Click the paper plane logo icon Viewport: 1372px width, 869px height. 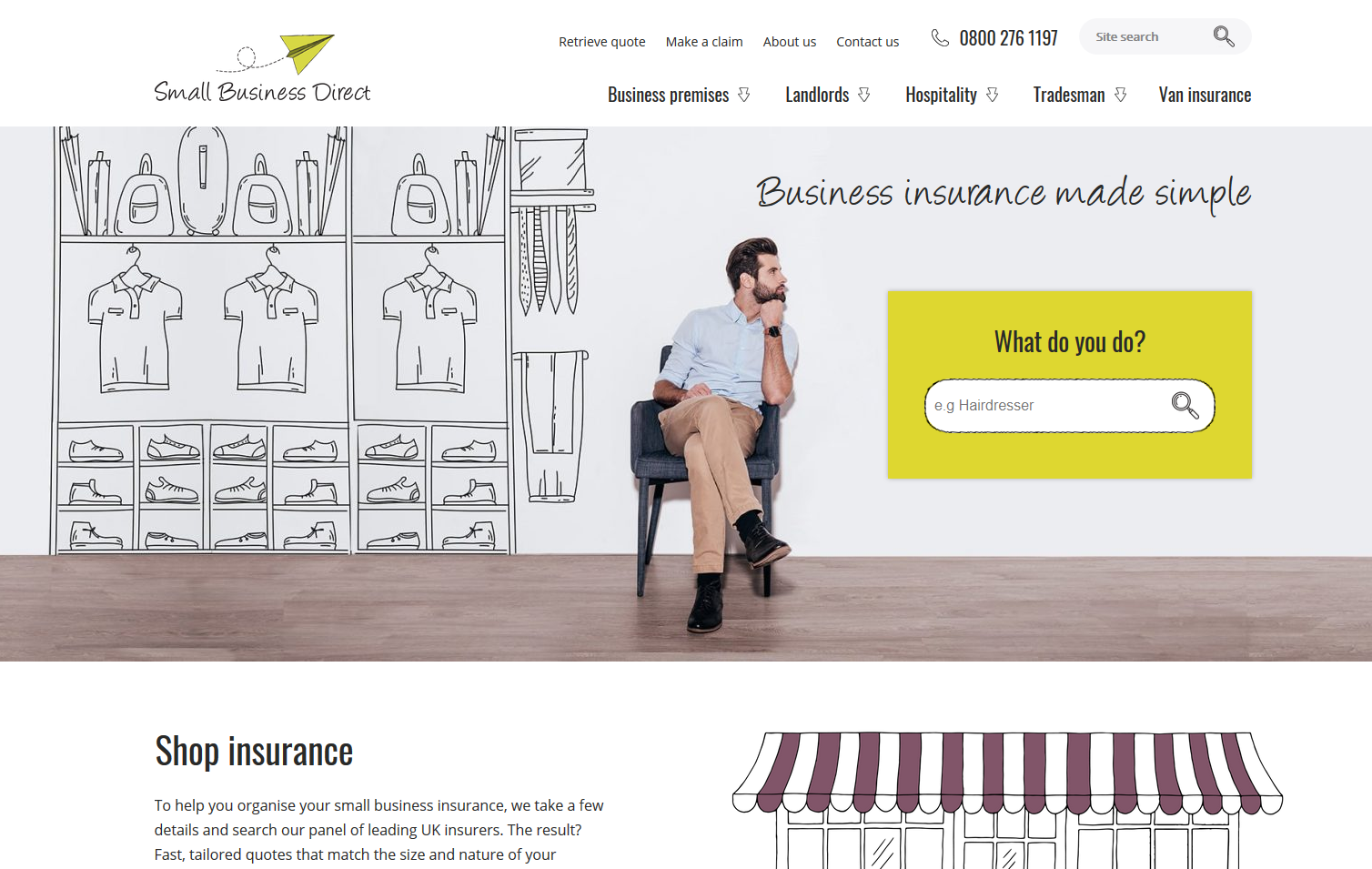point(307,53)
